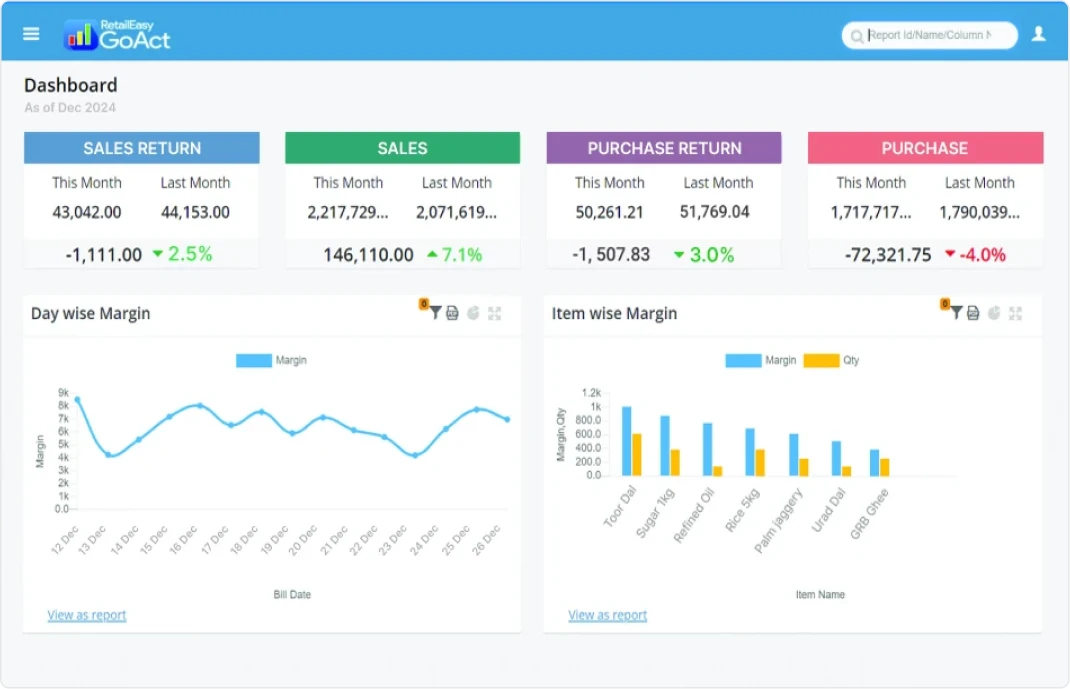Export the Item wise Margin chart as PDF
Image resolution: width=1070 pixels, height=689 pixels.
pos(975,313)
